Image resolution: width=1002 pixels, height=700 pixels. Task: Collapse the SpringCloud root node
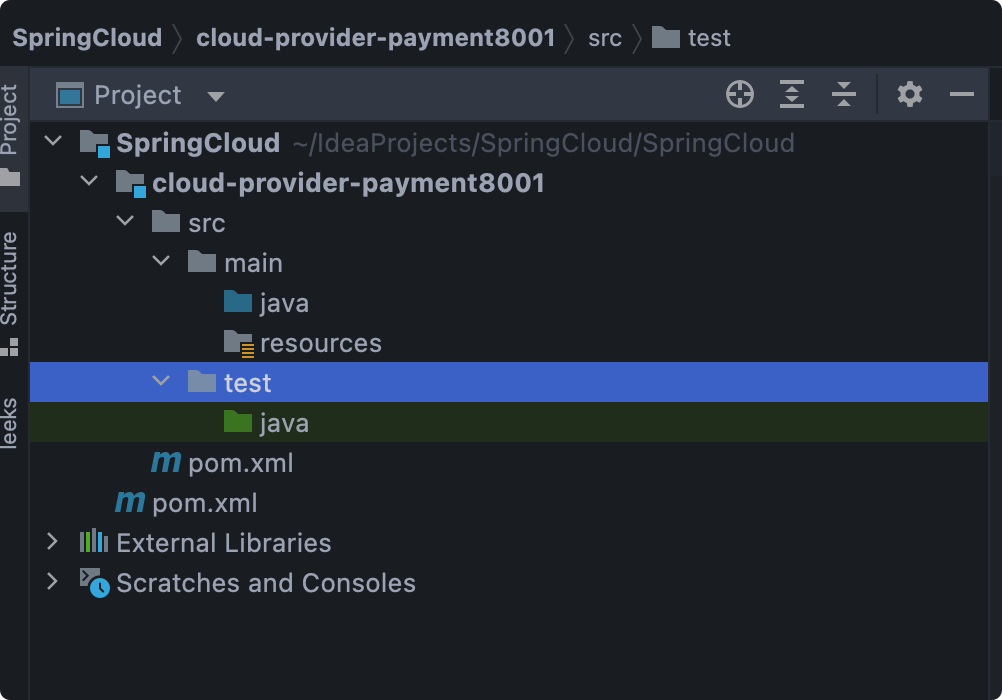53,142
